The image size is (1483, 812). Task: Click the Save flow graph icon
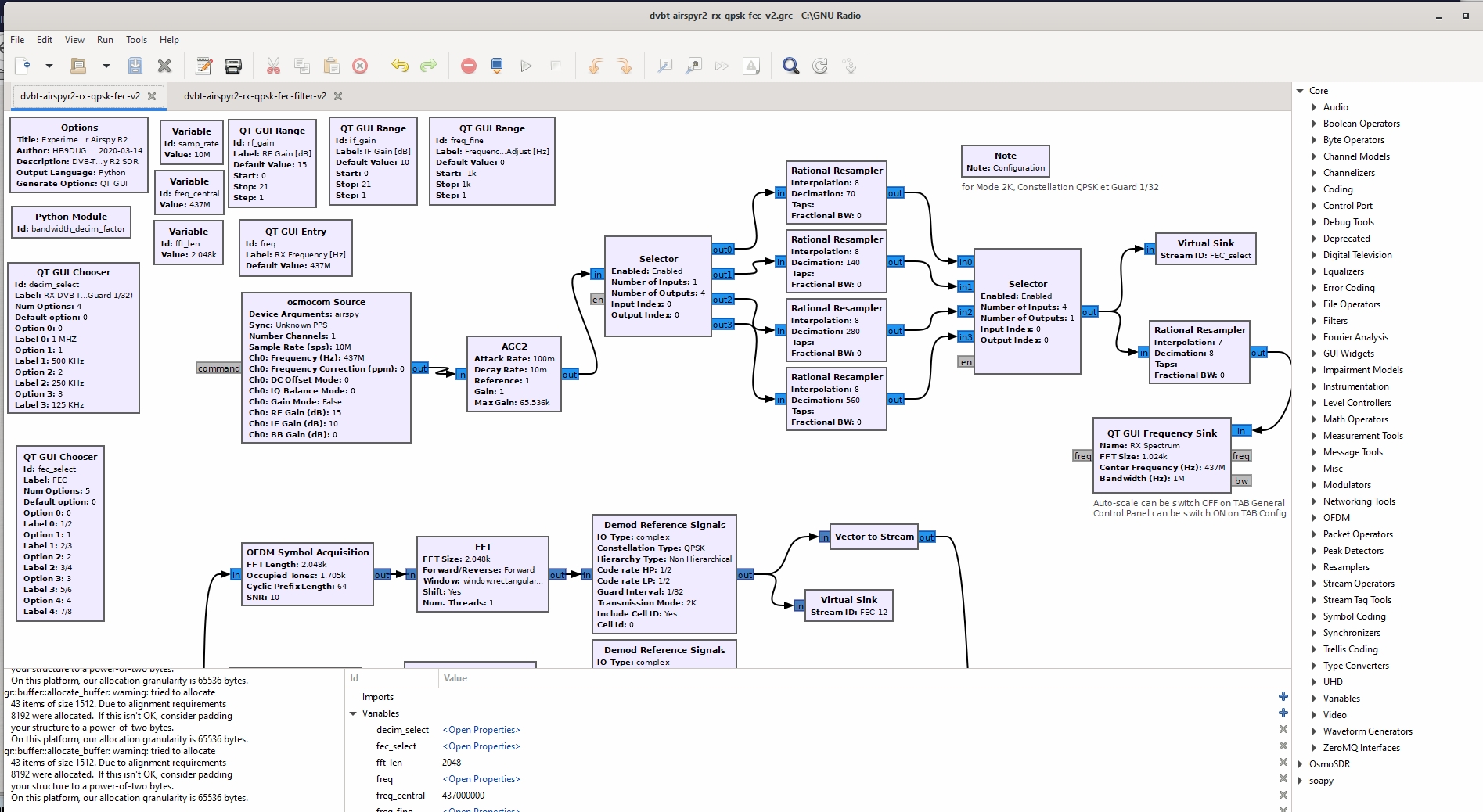(x=135, y=66)
